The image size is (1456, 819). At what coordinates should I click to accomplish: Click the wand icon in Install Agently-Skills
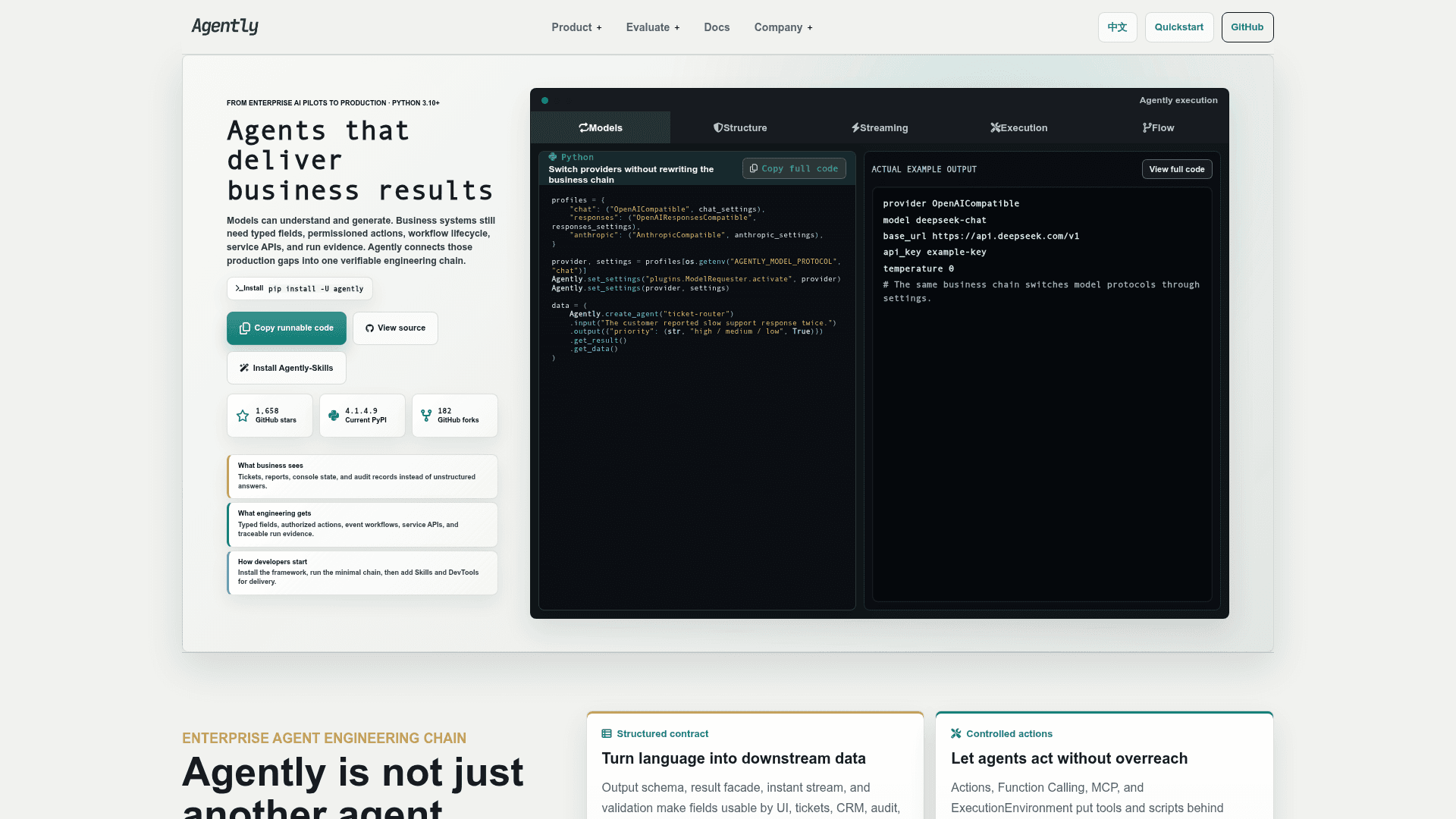point(244,368)
